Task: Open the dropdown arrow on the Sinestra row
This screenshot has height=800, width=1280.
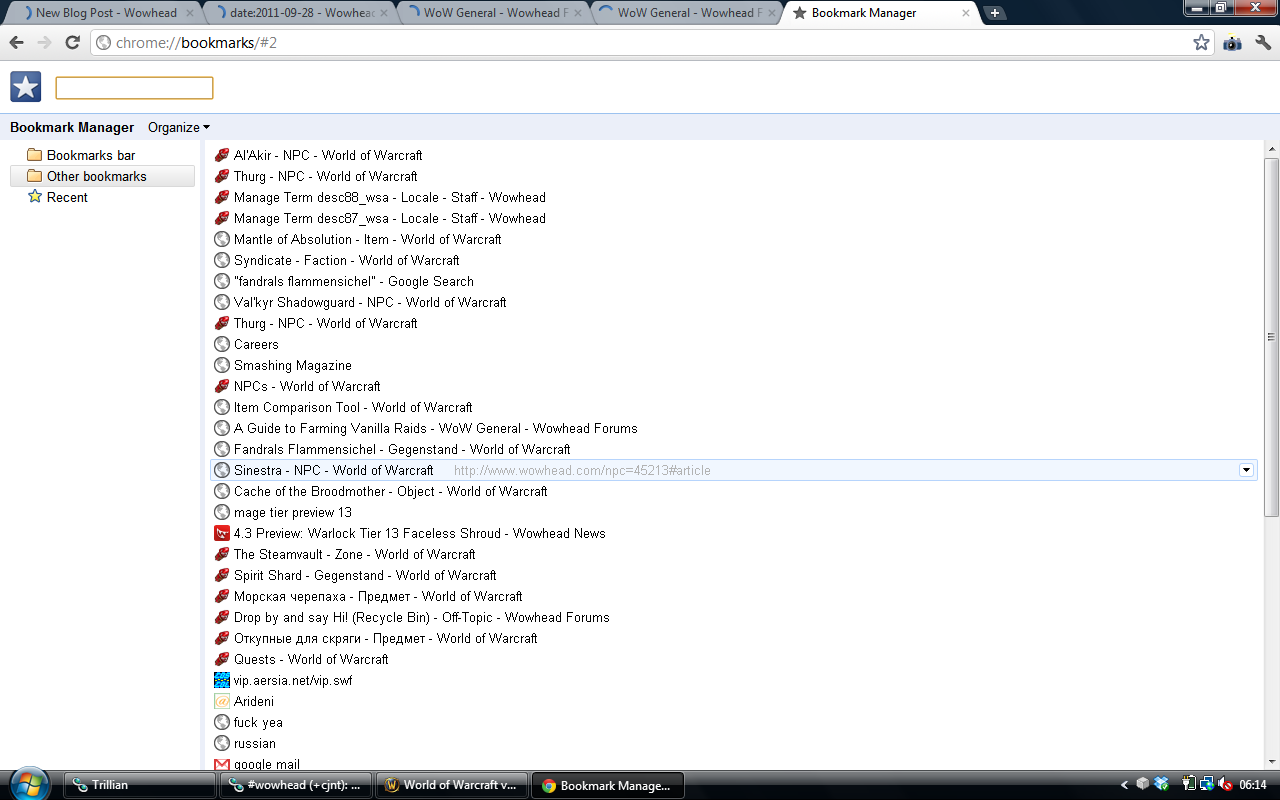Action: click(x=1246, y=470)
